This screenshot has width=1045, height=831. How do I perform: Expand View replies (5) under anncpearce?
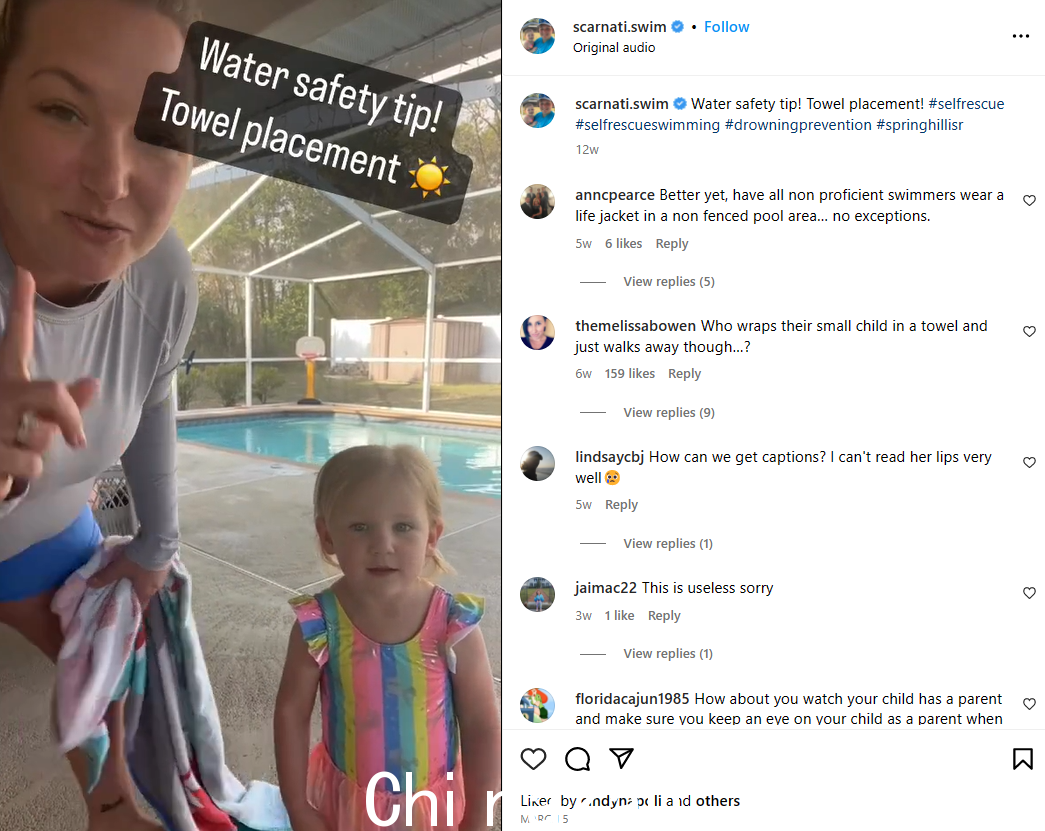pyautogui.click(x=668, y=281)
